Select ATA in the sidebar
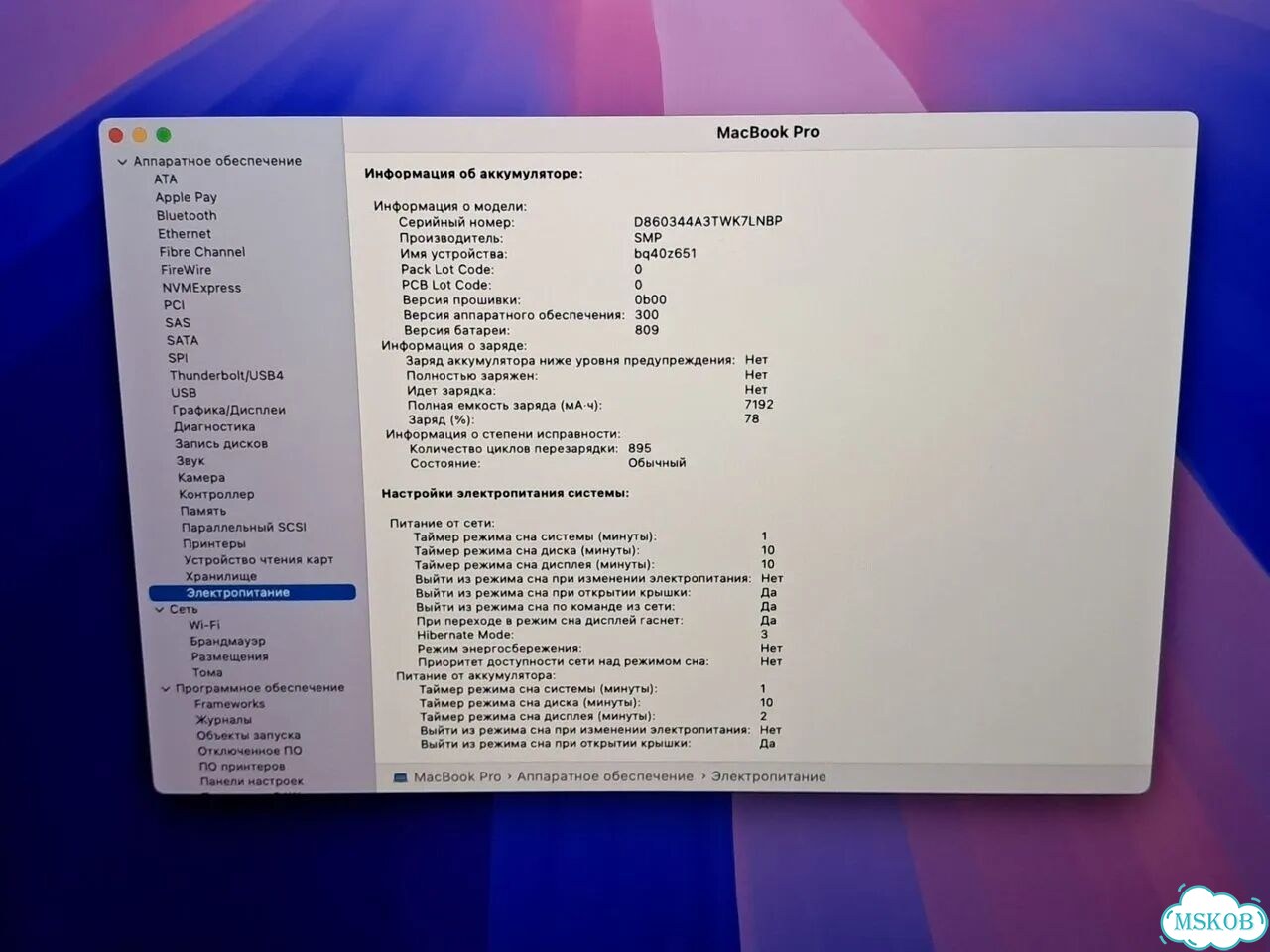 pos(166,179)
